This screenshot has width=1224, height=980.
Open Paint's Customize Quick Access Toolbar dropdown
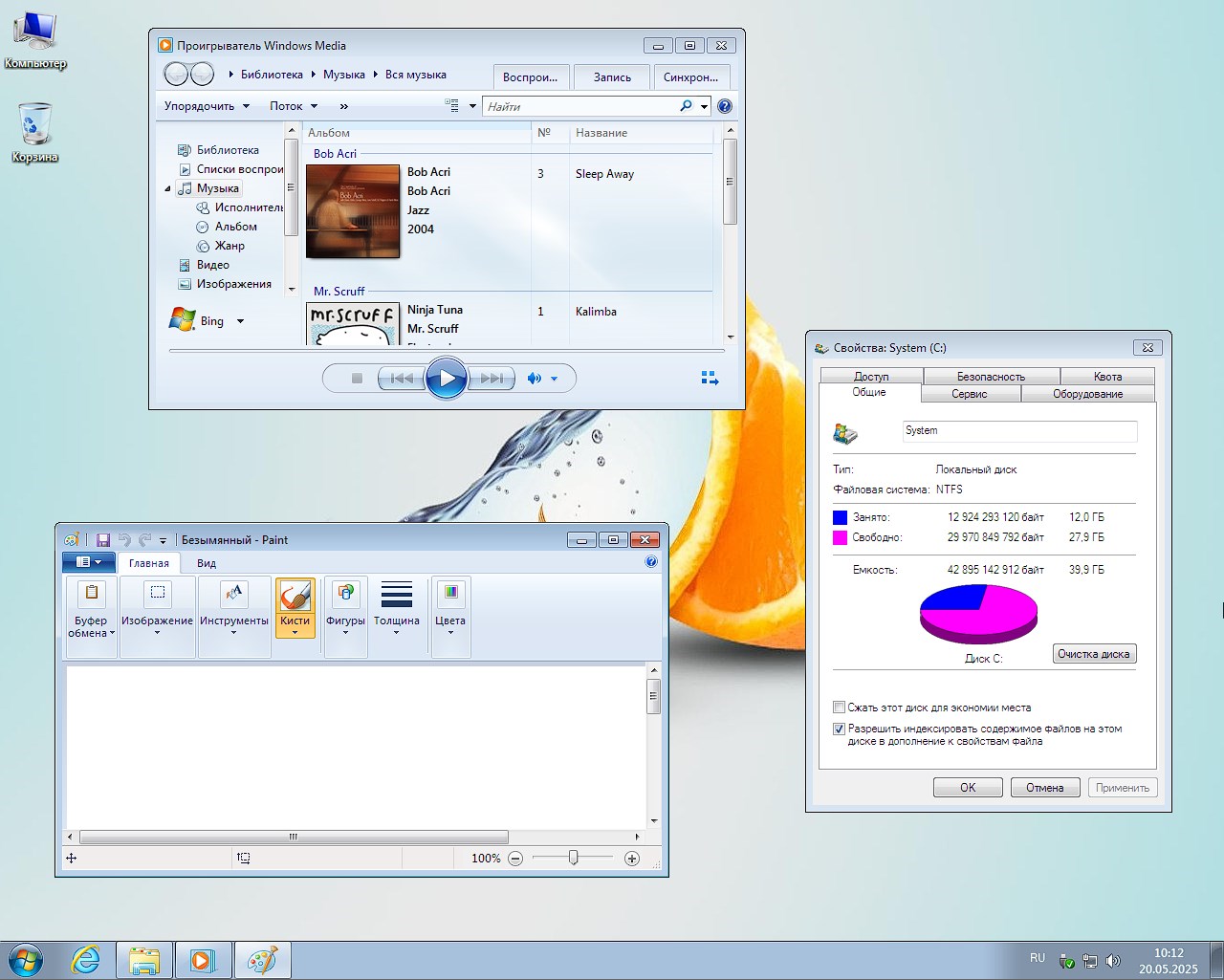coord(163,540)
